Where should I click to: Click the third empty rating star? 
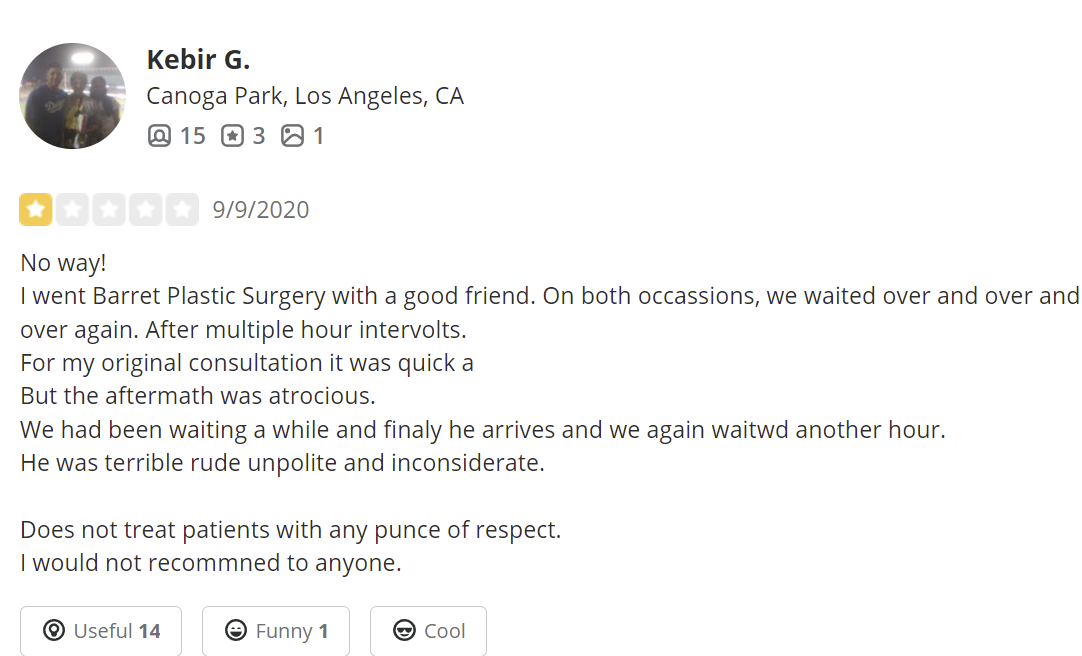click(x=109, y=210)
